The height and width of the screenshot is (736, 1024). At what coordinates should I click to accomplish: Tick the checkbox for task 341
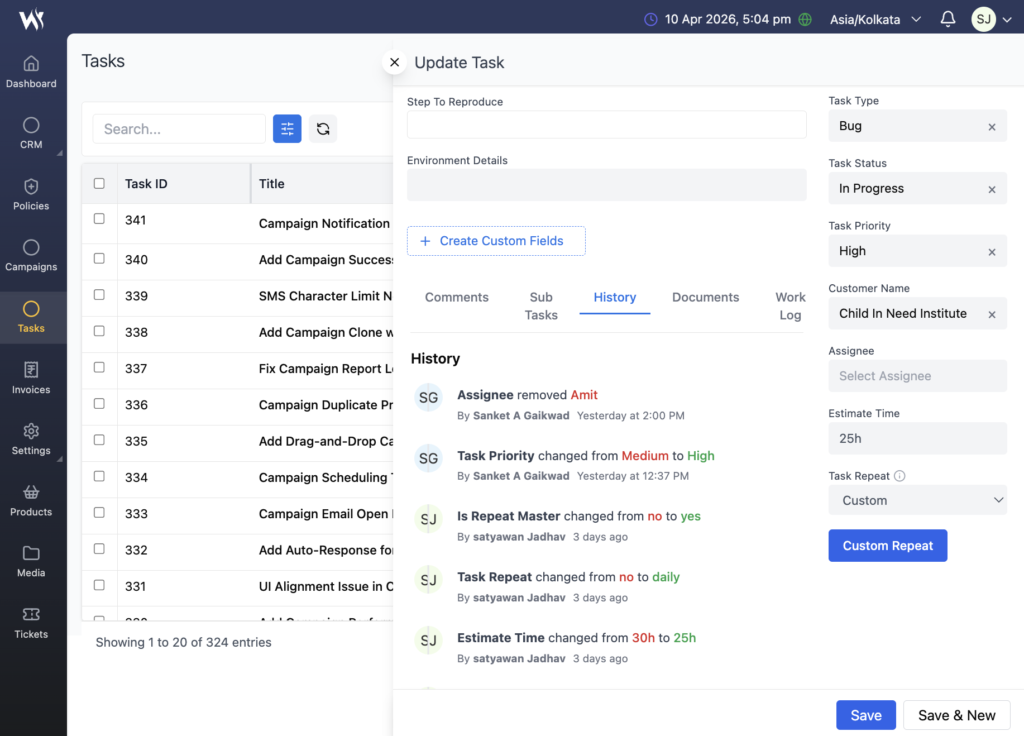click(x=99, y=219)
